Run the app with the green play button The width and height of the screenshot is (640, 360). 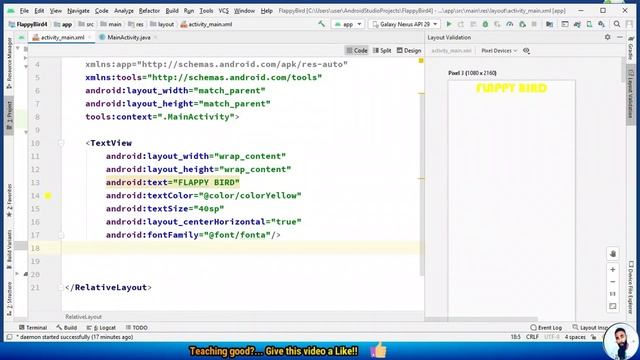[449, 24]
